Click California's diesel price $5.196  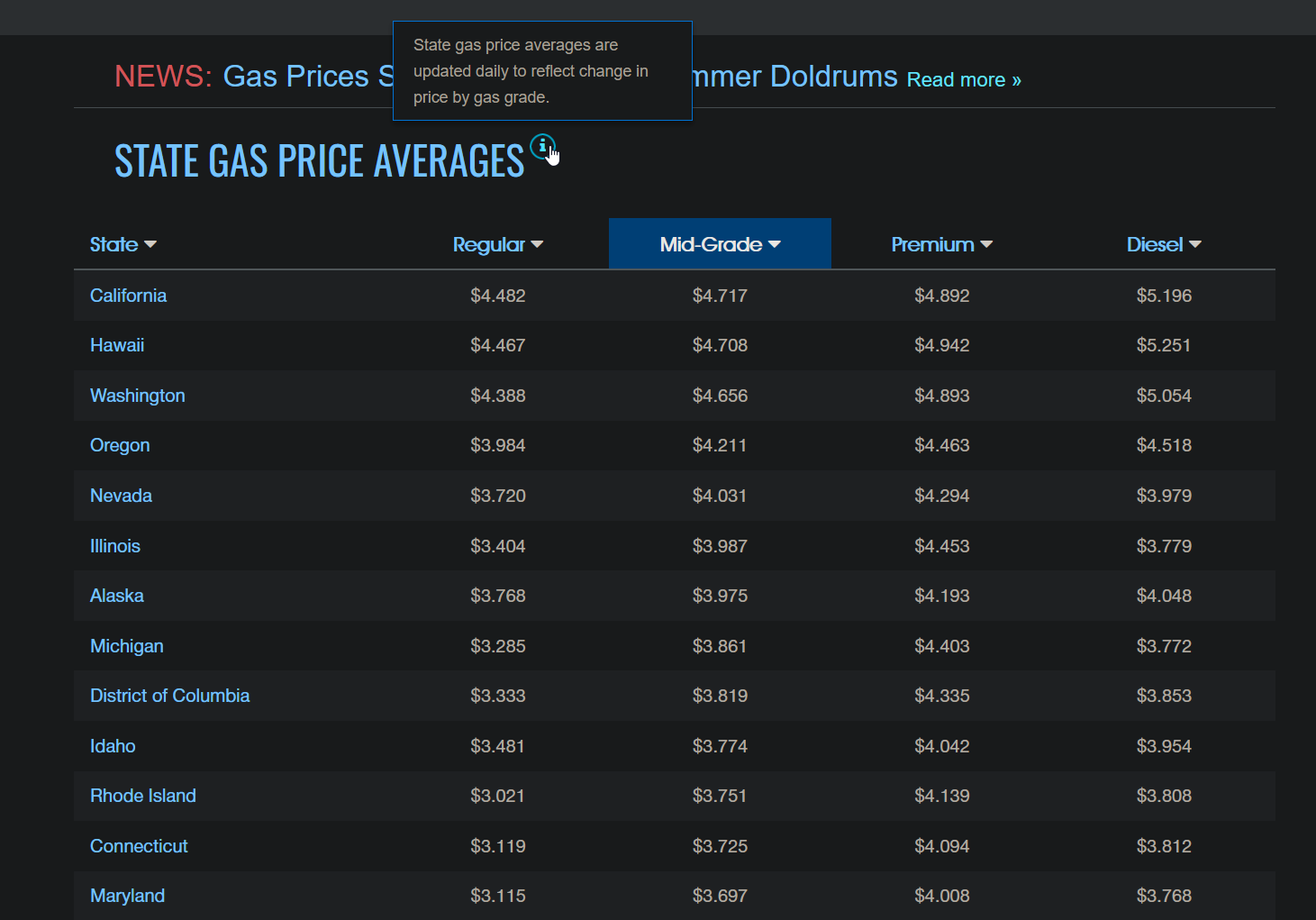[1164, 296]
